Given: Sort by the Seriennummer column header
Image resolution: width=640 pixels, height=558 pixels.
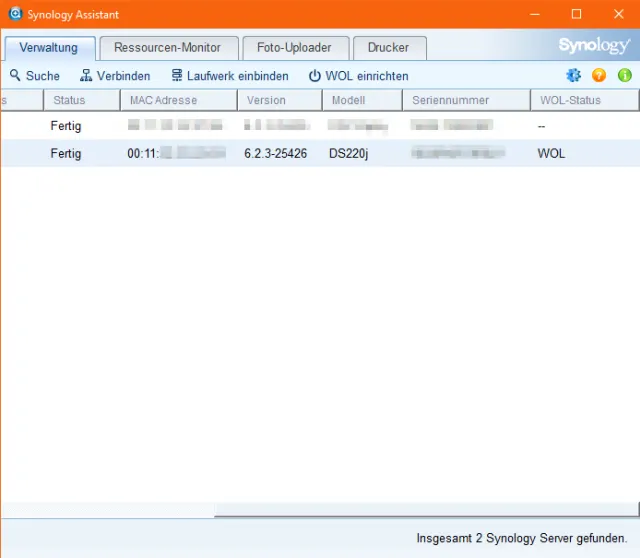Looking at the screenshot, I should coord(467,100).
